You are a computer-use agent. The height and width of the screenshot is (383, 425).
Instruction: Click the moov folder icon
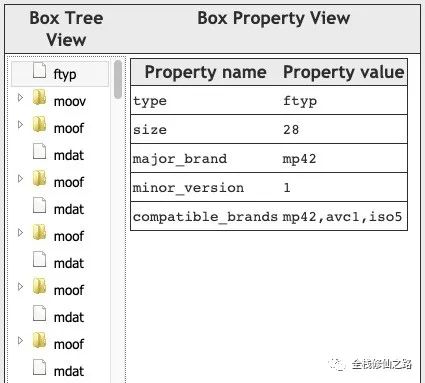click(39, 98)
